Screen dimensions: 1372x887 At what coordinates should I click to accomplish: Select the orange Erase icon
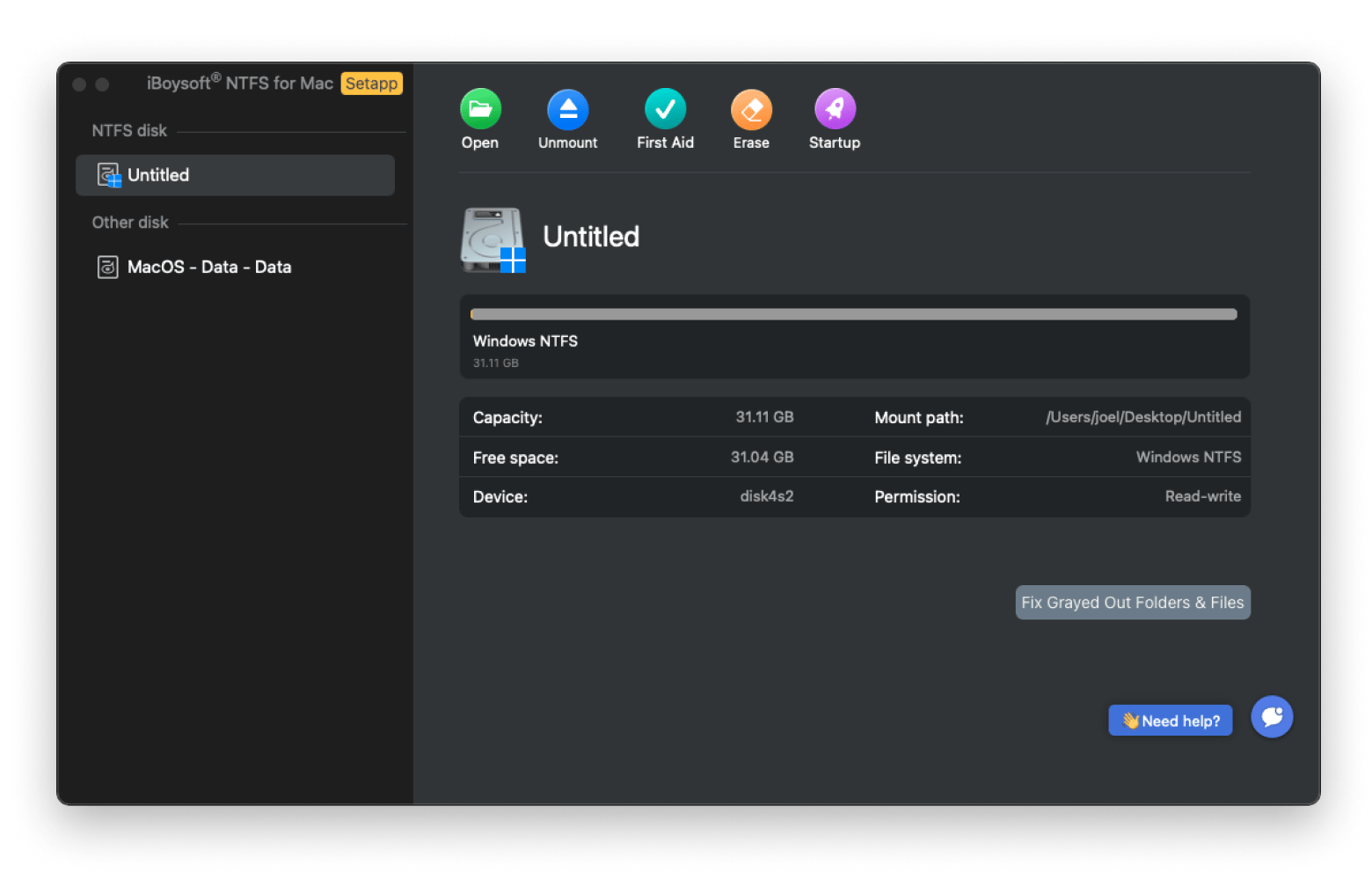tap(751, 109)
